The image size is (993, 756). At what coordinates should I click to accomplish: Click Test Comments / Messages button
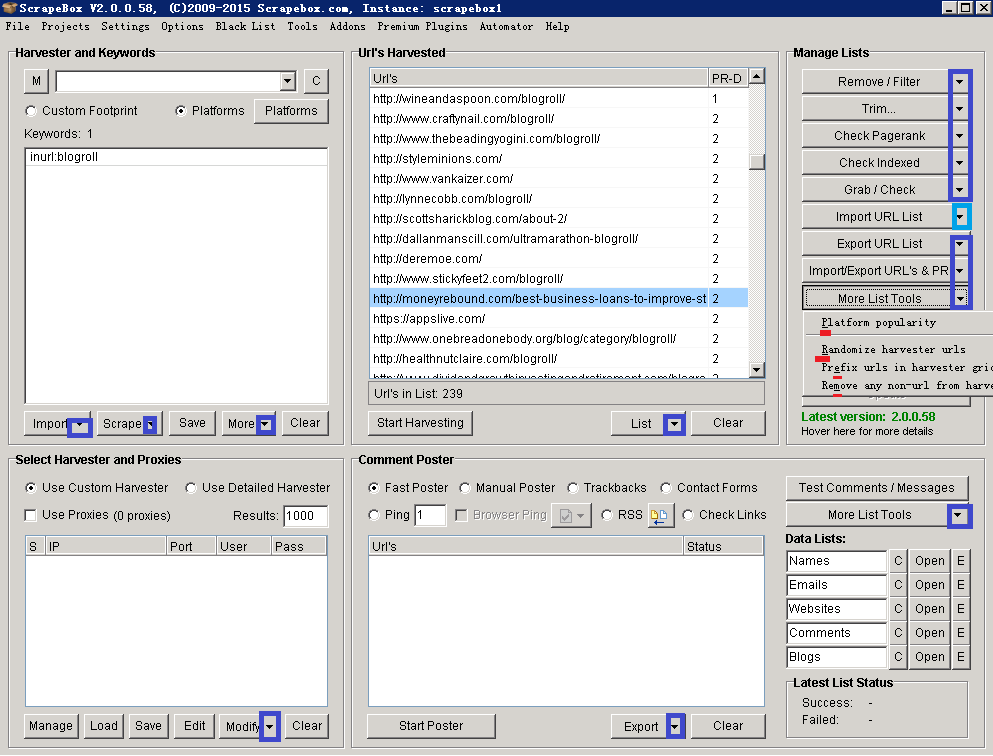click(x=876, y=488)
